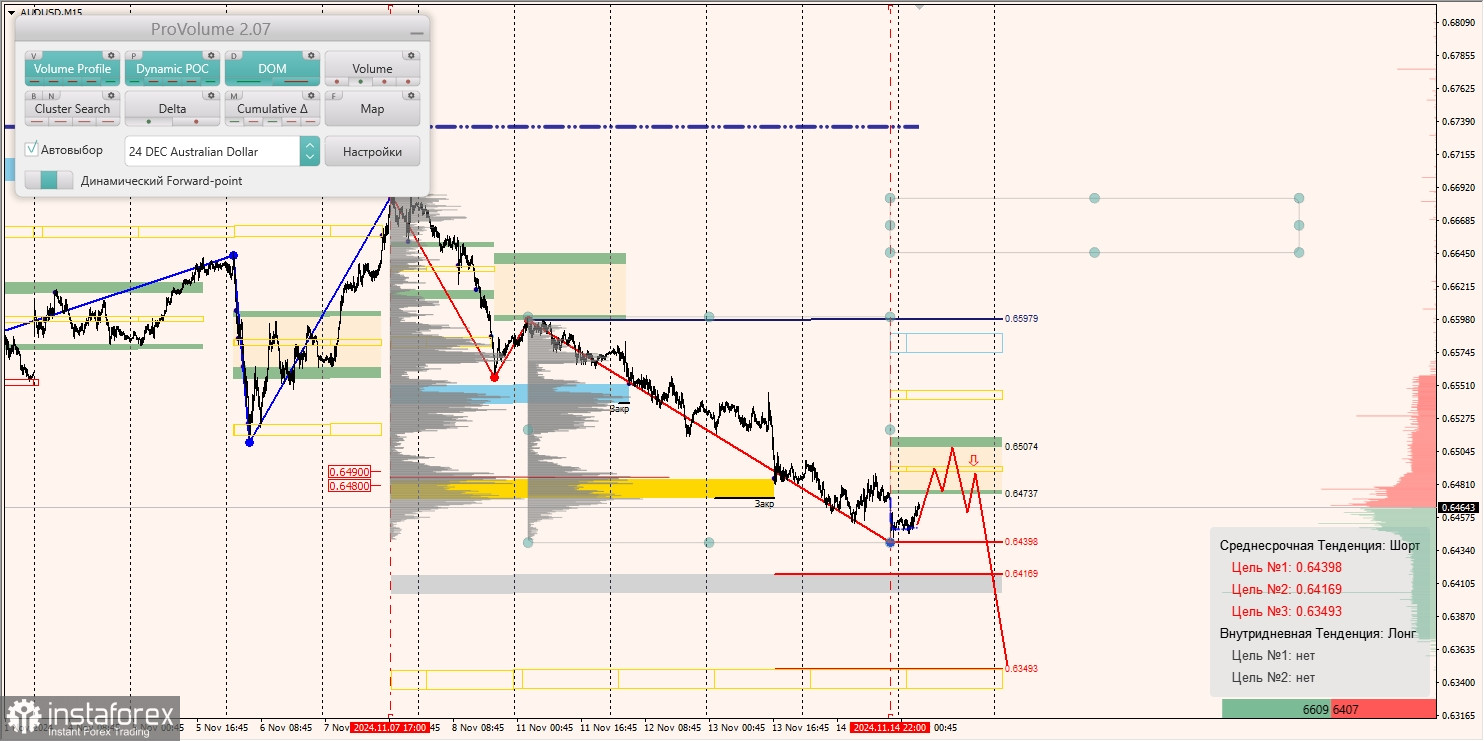Enable the Cumulative Δ indicator

tap(272, 109)
